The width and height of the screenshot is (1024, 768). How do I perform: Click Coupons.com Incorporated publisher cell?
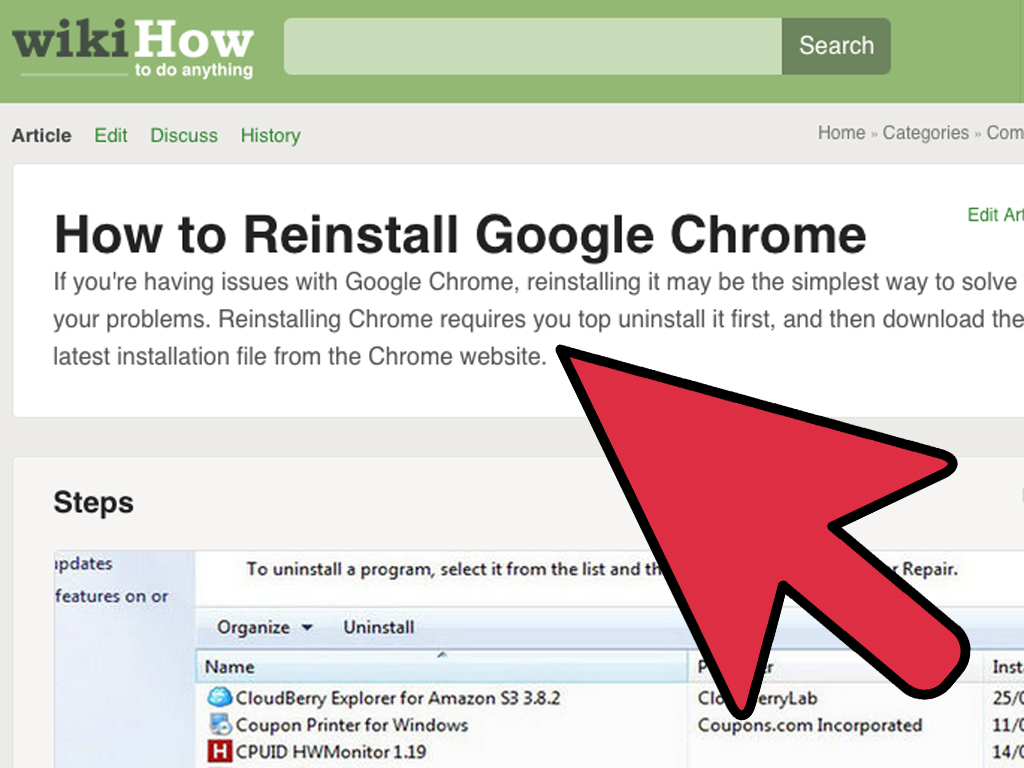click(810, 725)
